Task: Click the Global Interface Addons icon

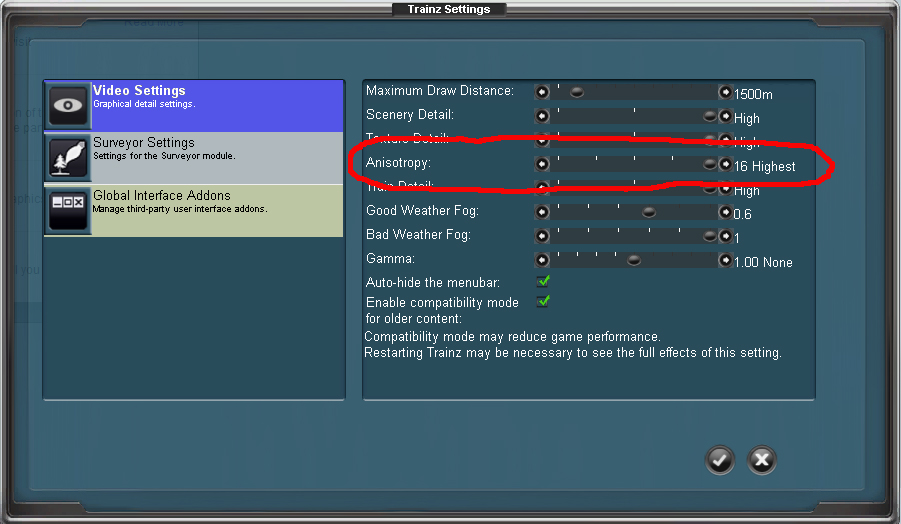Action: (68, 211)
